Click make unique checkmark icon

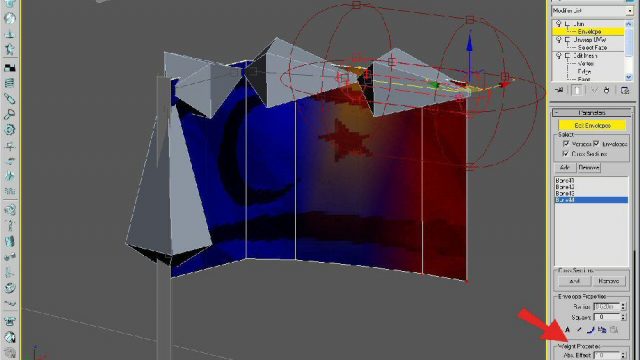pyautogui.click(x=594, y=90)
